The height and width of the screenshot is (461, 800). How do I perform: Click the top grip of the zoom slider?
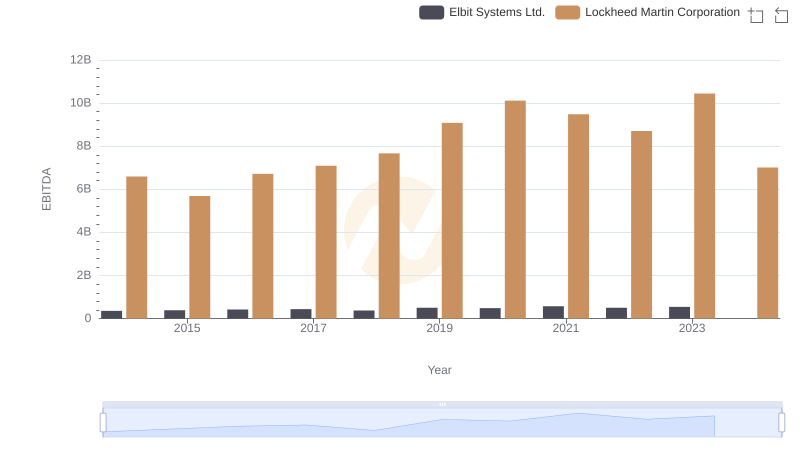[x=442, y=404]
